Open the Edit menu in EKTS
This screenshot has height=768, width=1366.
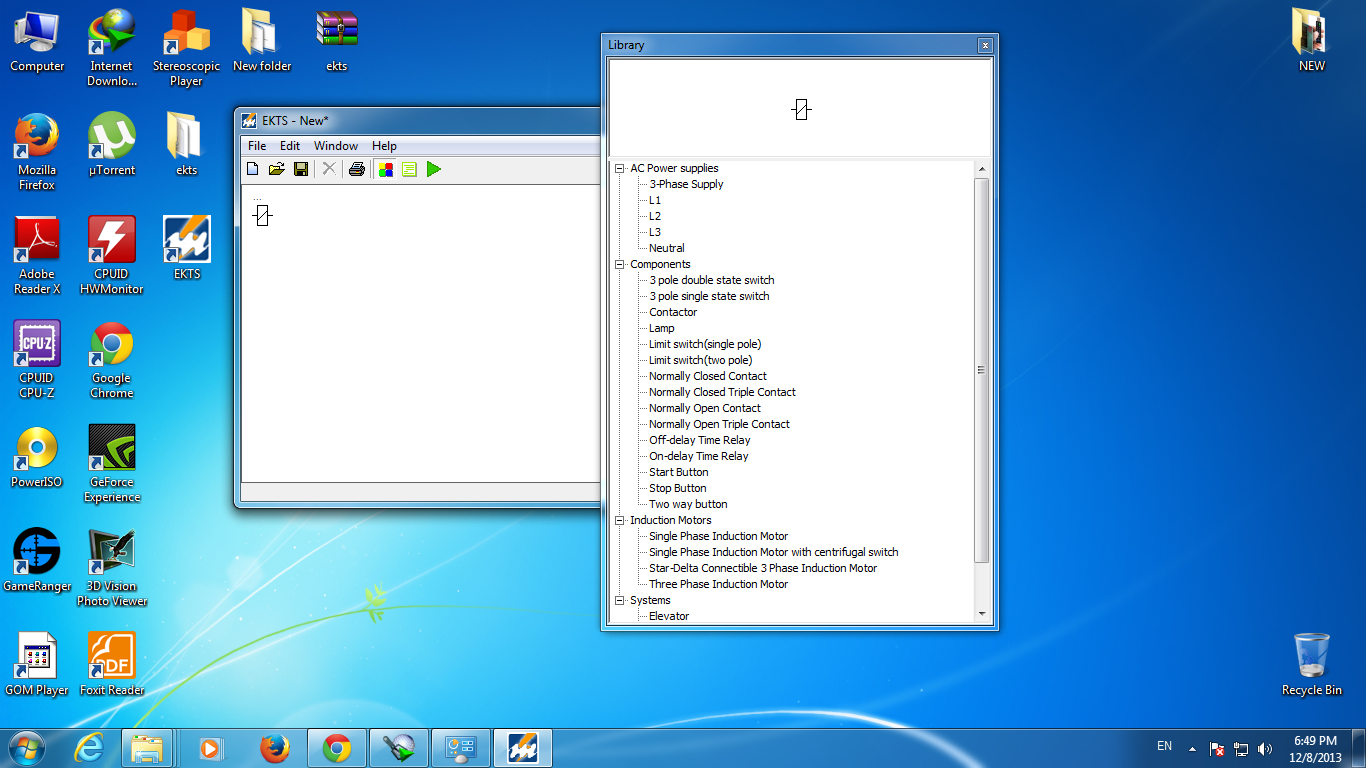coord(290,146)
